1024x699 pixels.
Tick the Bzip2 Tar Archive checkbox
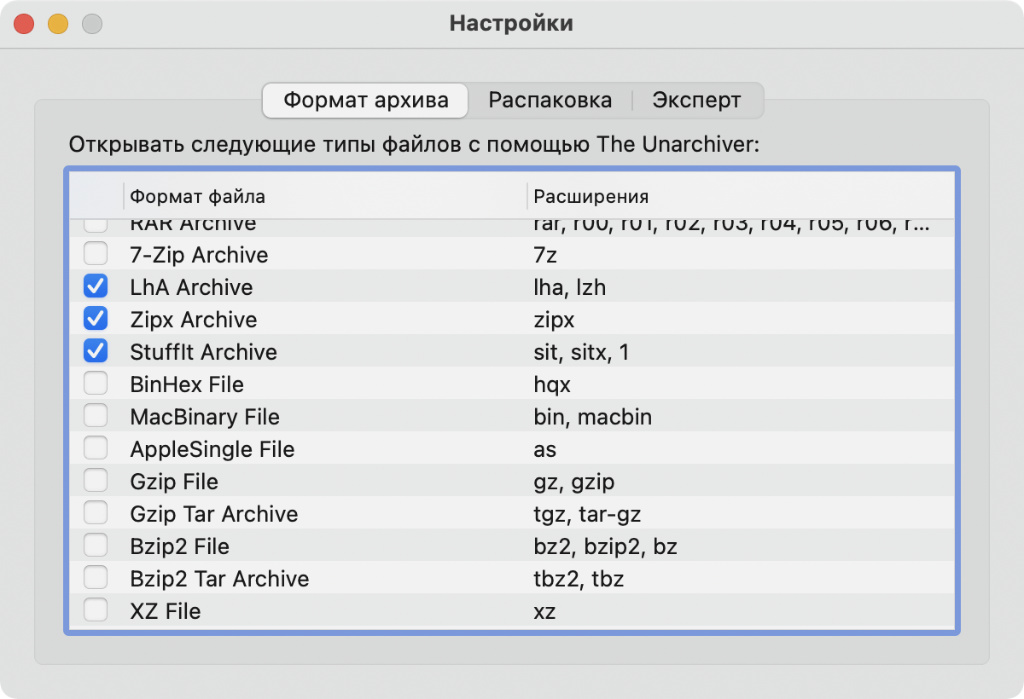pyautogui.click(x=96, y=579)
